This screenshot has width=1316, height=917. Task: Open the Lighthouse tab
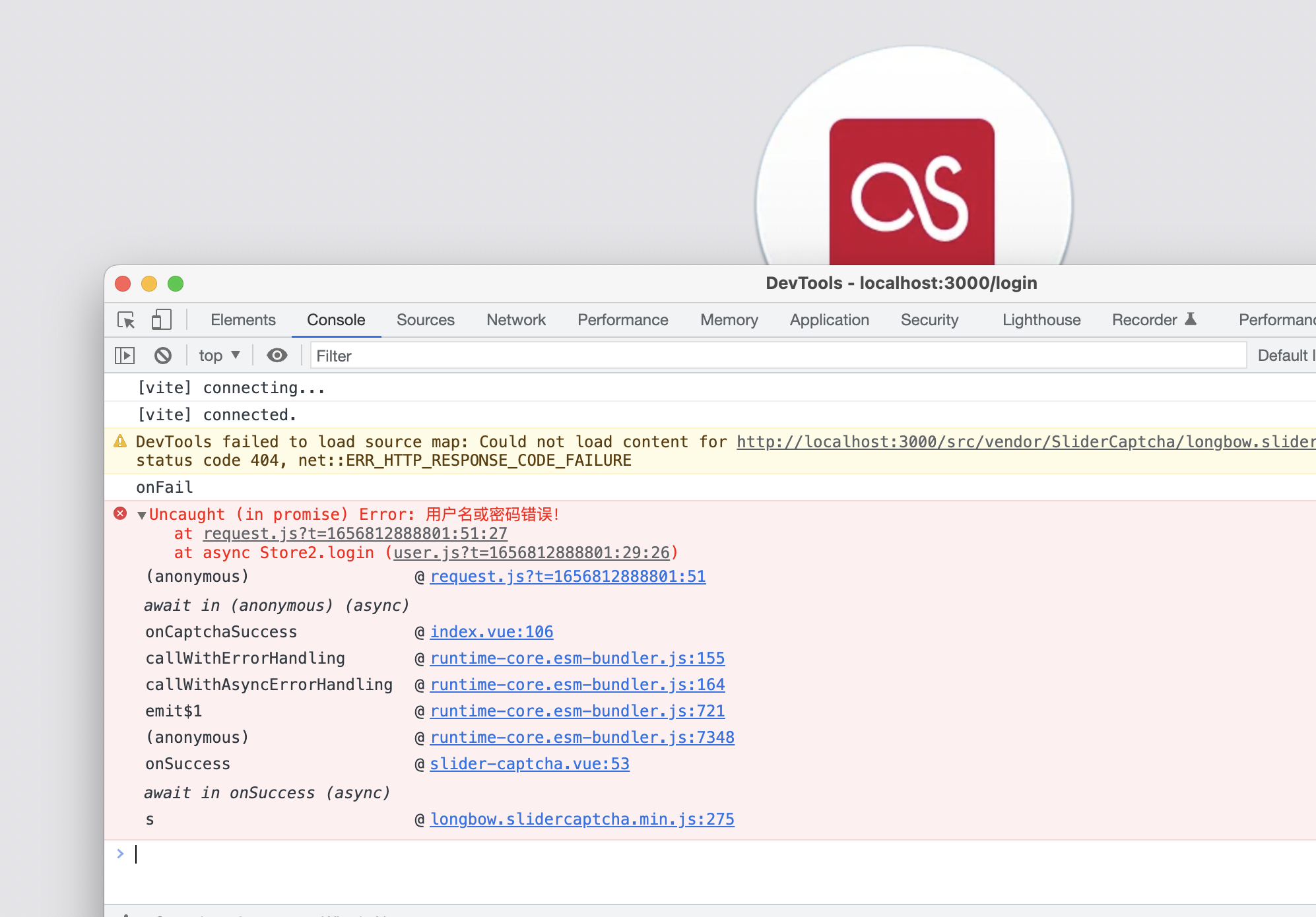1041,320
